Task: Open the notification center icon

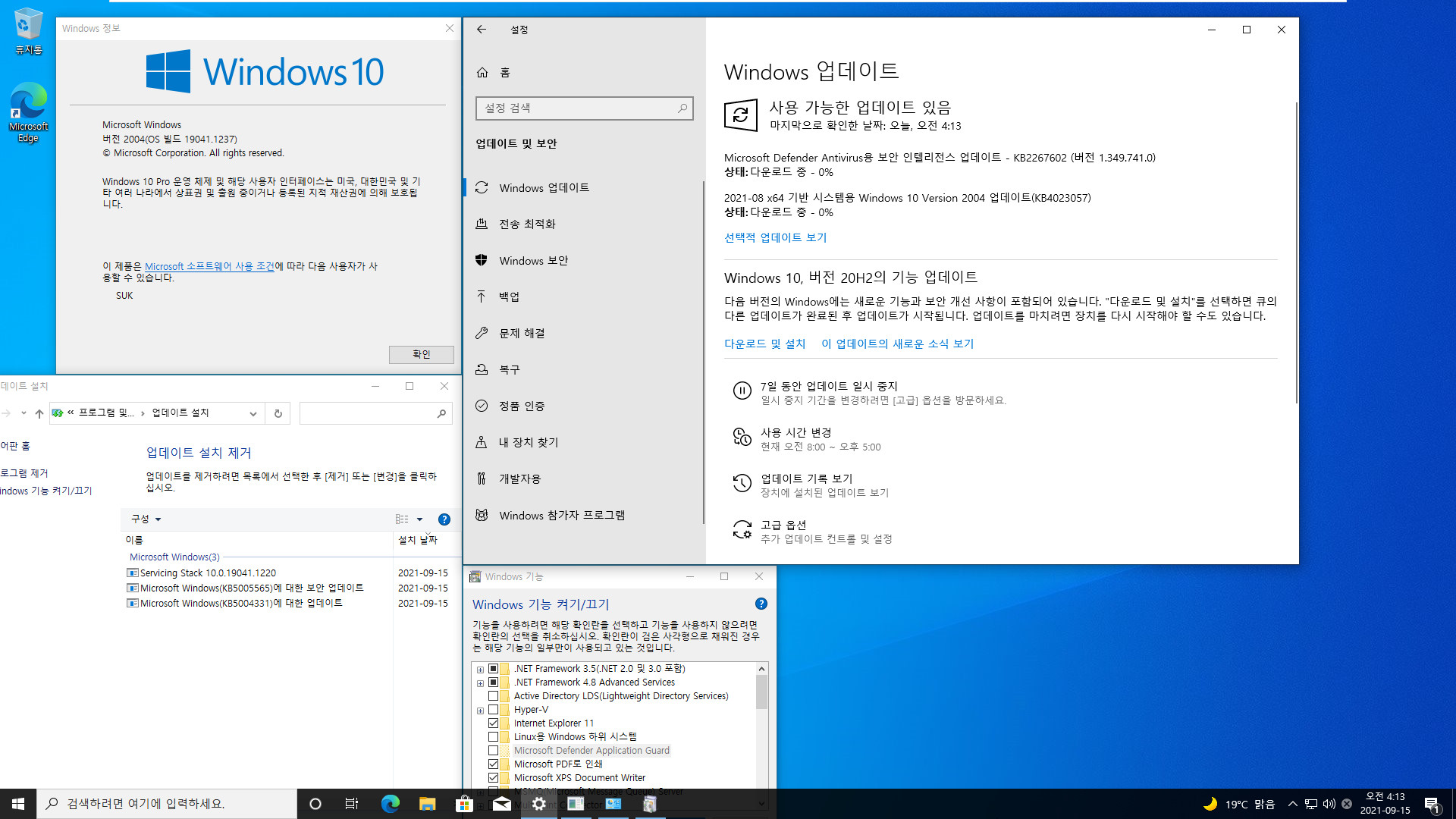Action: click(x=1432, y=804)
